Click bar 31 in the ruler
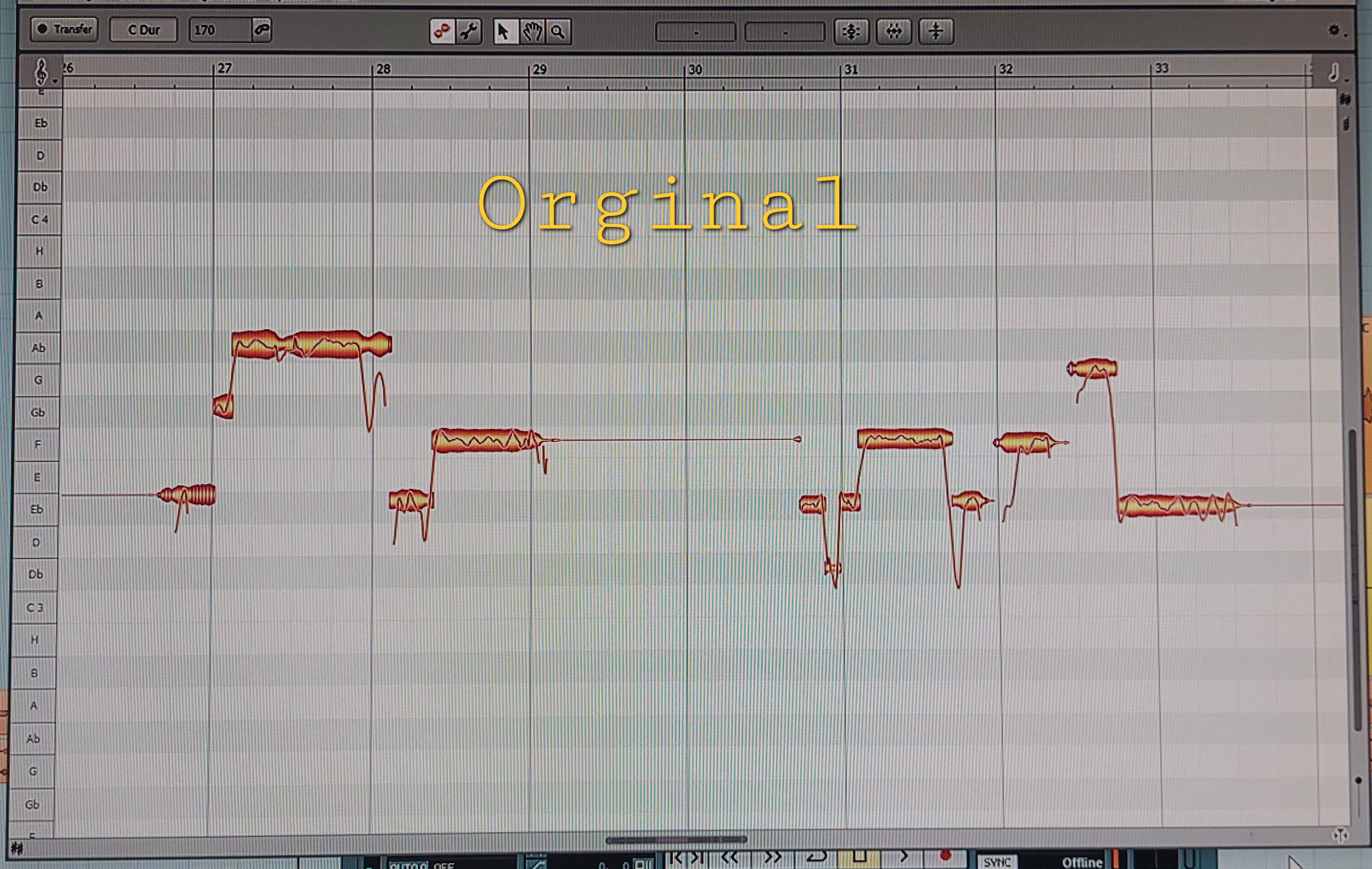The width and height of the screenshot is (1372, 869). [850, 70]
